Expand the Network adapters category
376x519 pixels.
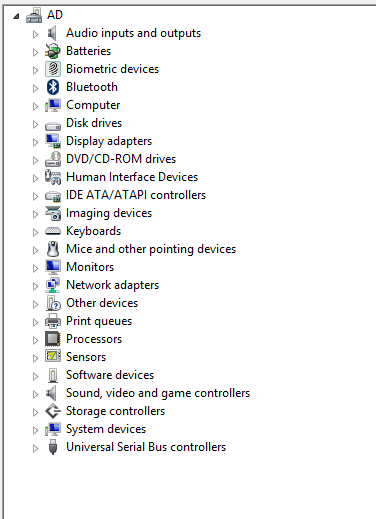[x=35, y=286]
